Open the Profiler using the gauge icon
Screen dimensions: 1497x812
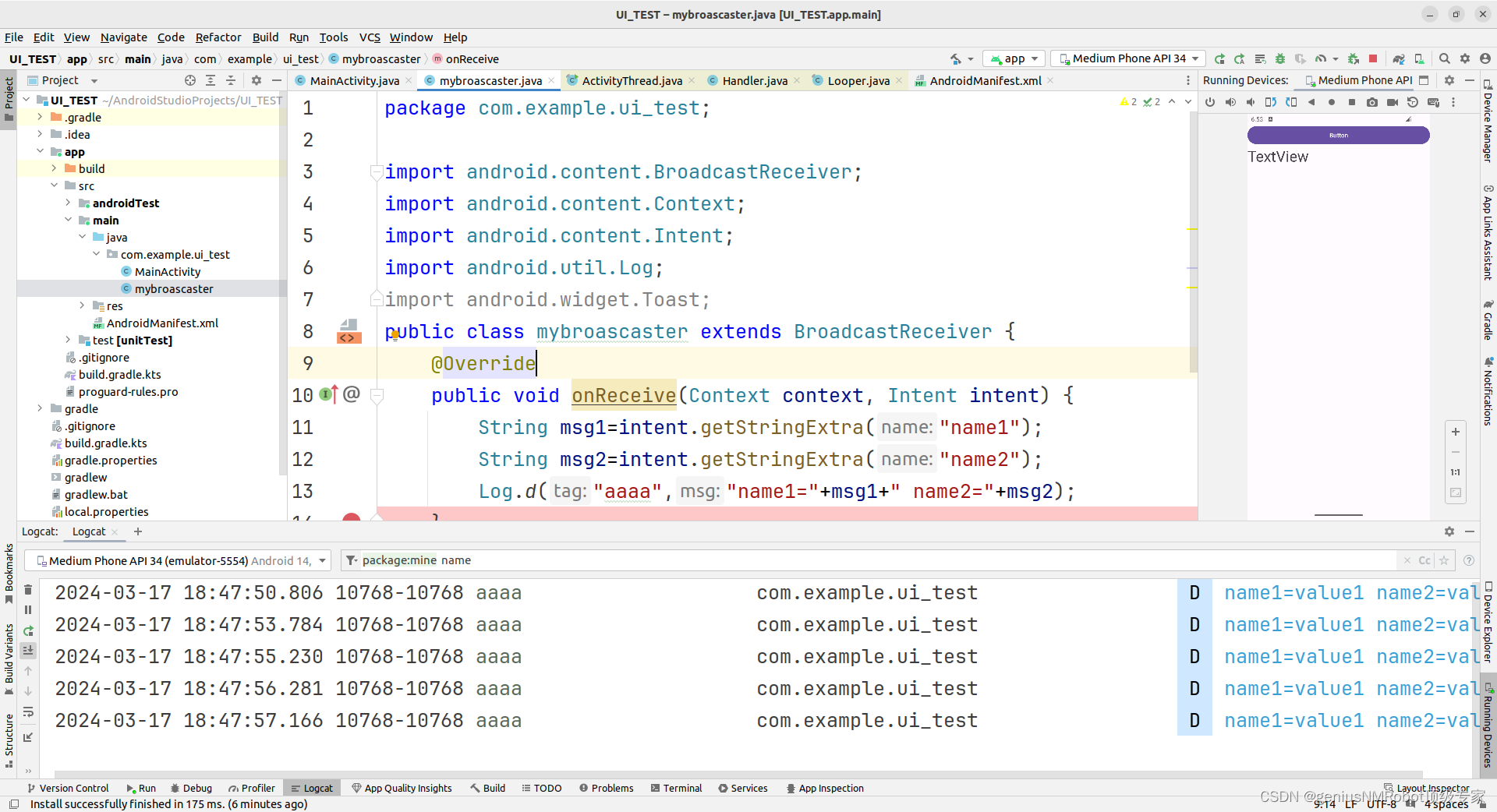pyautogui.click(x=1322, y=58)
